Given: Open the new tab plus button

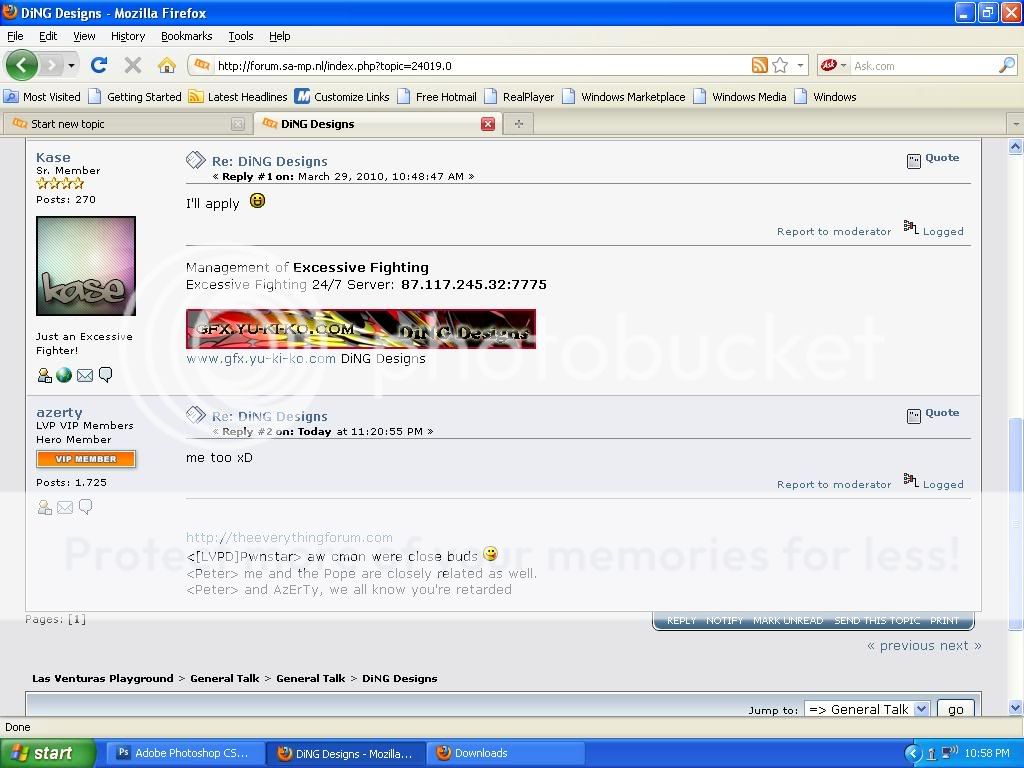Looking at the screenshot, I should (x=518, y=124).
